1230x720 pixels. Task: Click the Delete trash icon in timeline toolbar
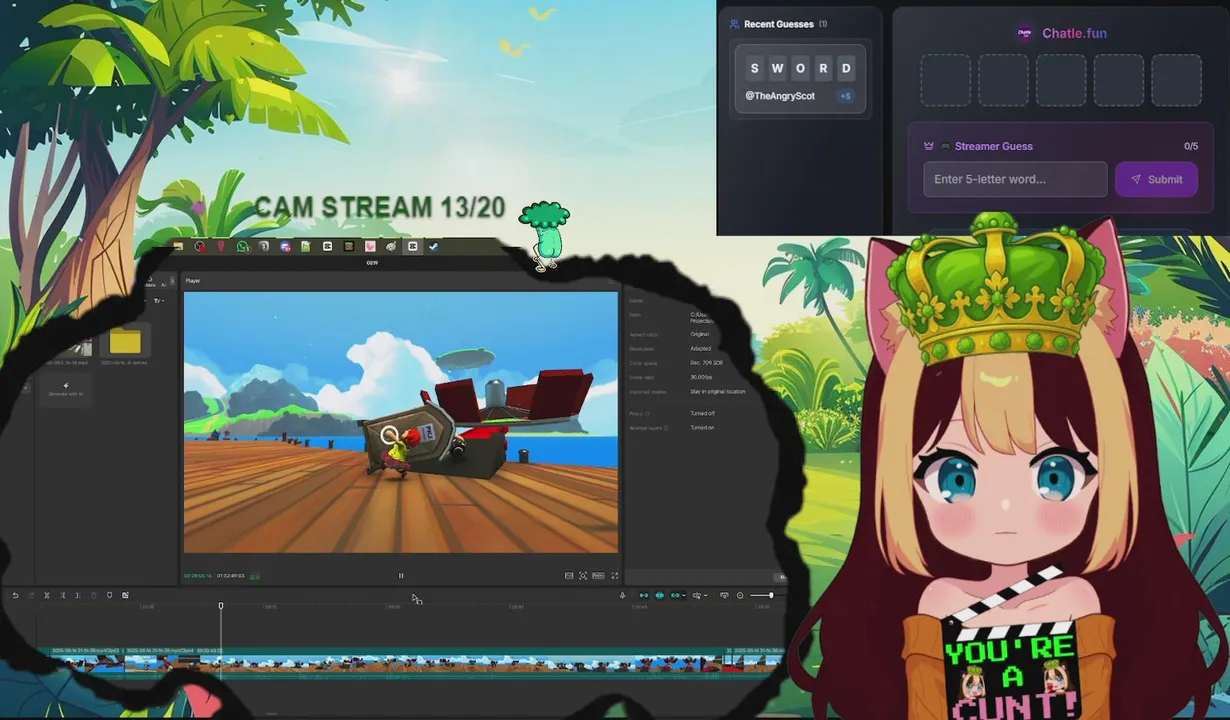(94, 595)
